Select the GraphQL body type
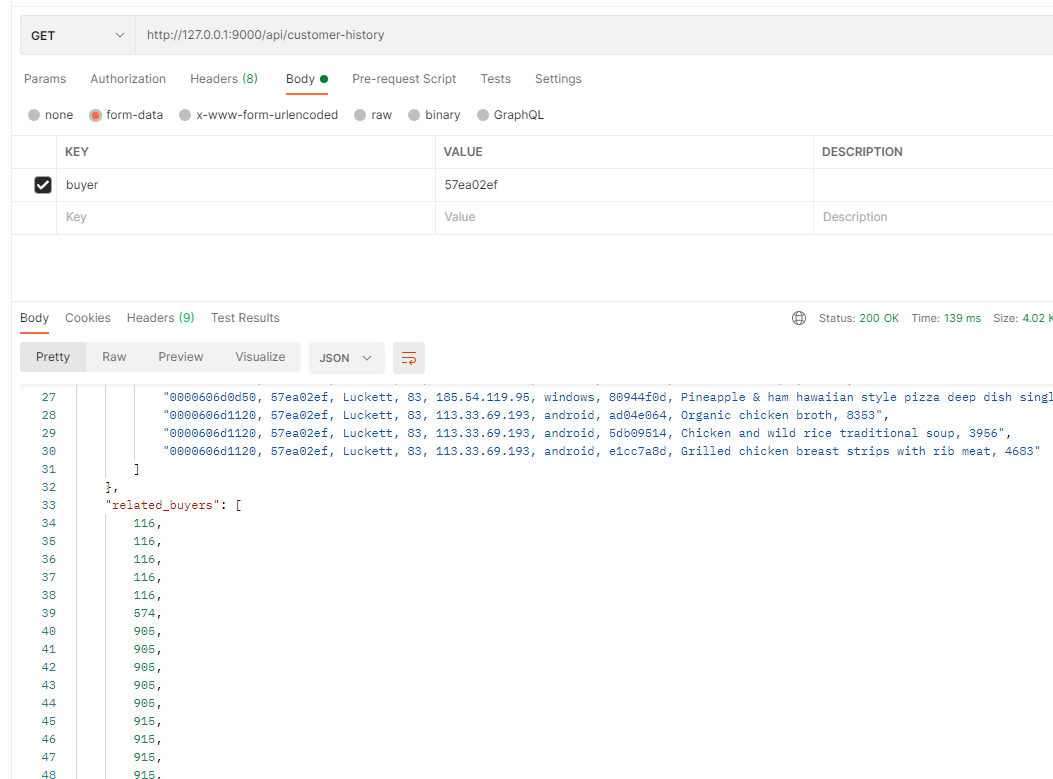 tap(484, 115)
